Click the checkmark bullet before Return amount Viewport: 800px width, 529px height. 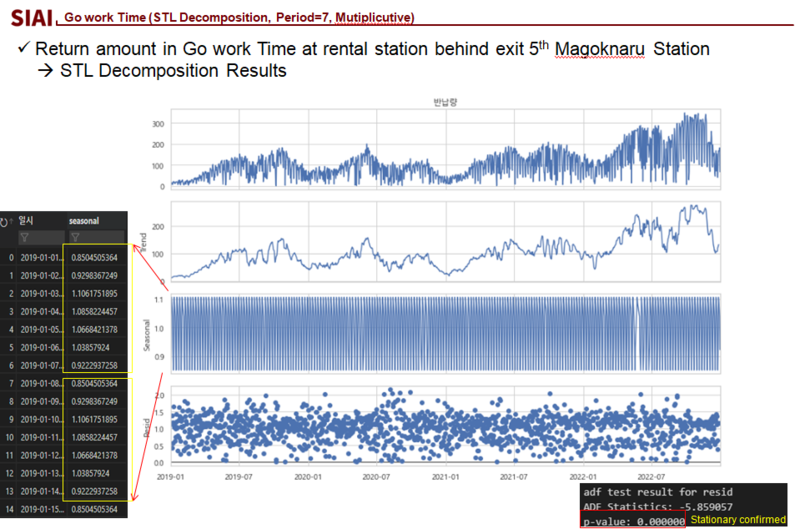[x=23, y=49]
